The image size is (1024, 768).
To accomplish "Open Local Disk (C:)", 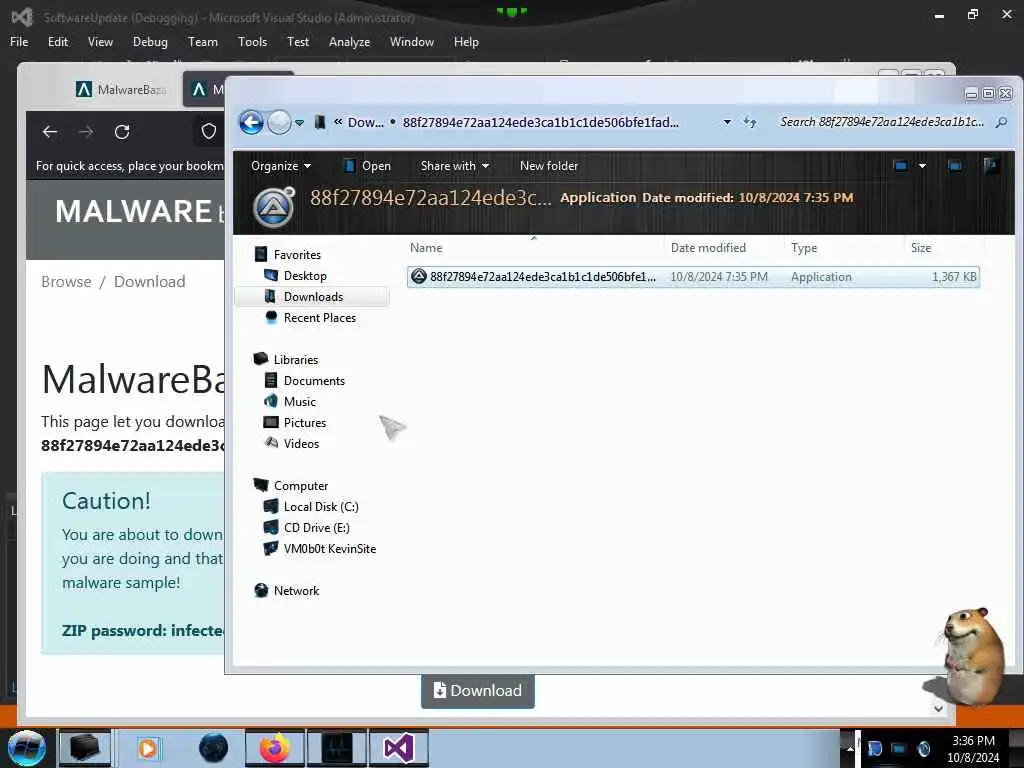I will (321, 507).
